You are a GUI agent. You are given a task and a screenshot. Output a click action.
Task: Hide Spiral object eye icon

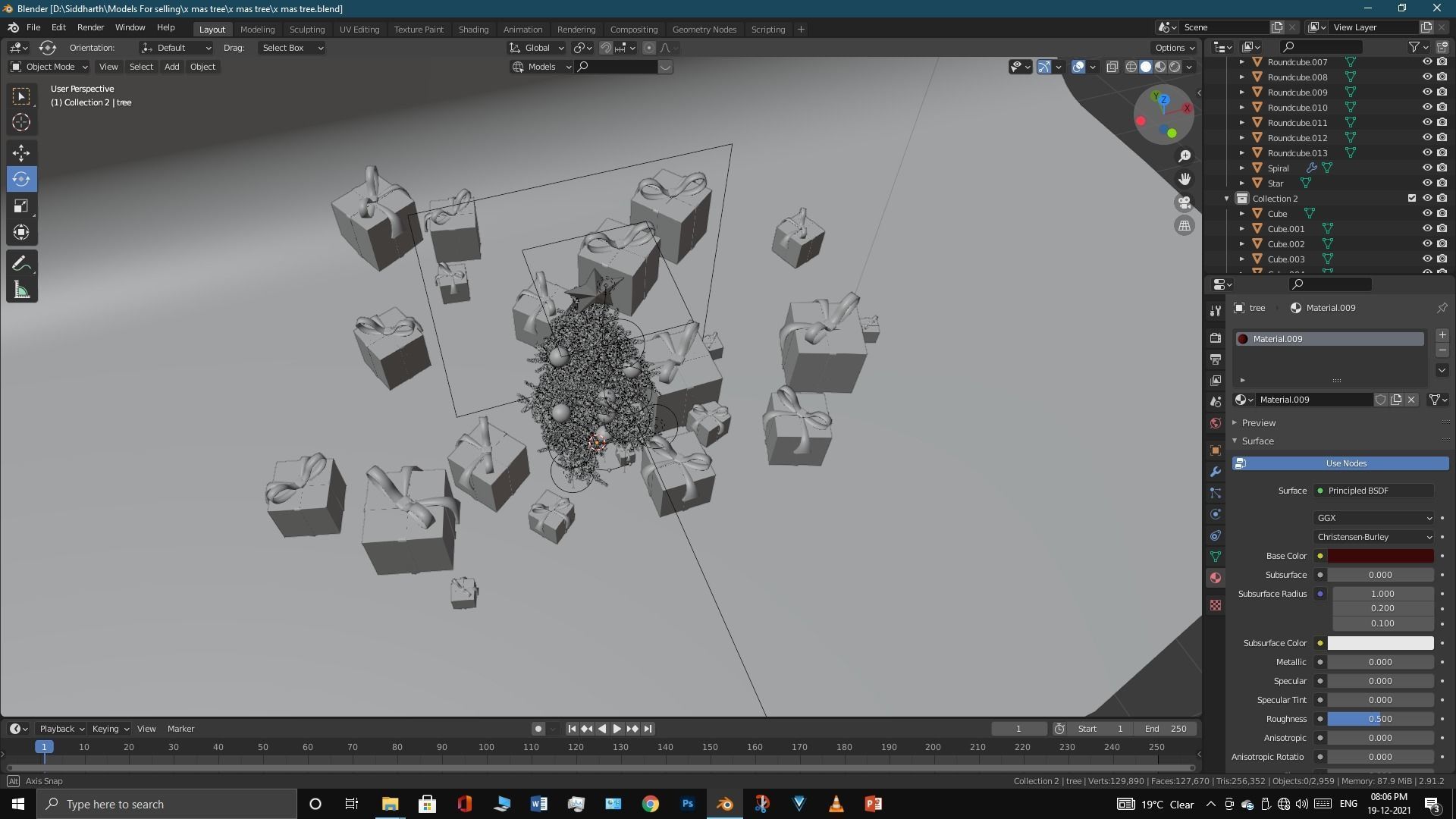coord(1426,168)
